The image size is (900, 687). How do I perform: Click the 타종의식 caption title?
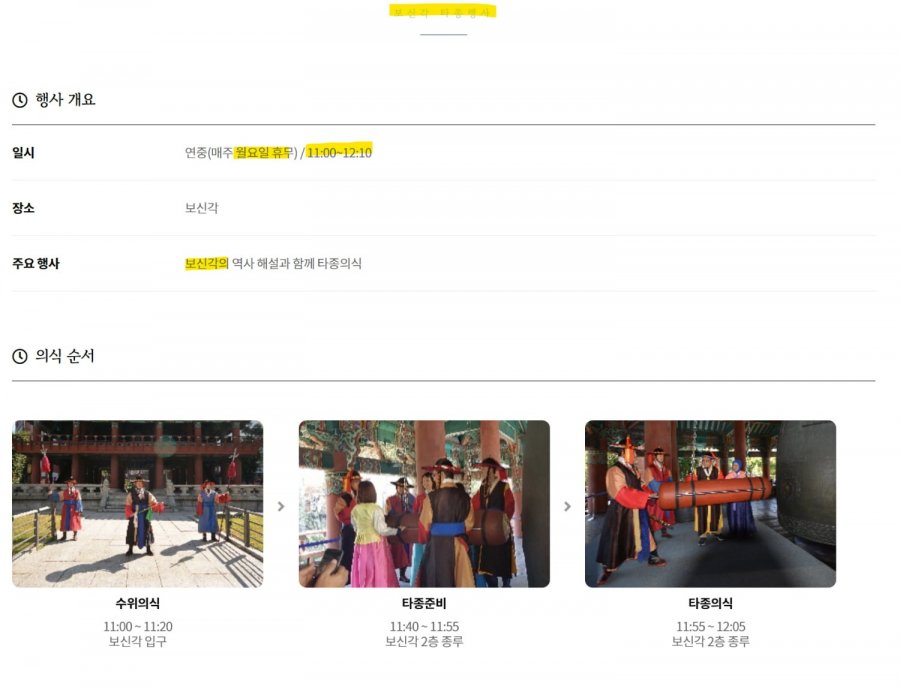tap(710, 604)
